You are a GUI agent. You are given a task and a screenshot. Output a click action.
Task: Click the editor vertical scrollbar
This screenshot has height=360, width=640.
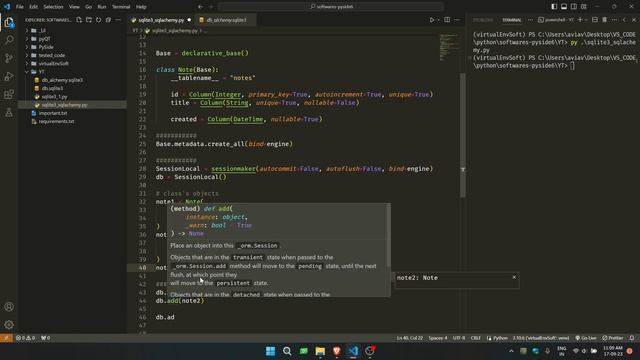click(463, 135)
